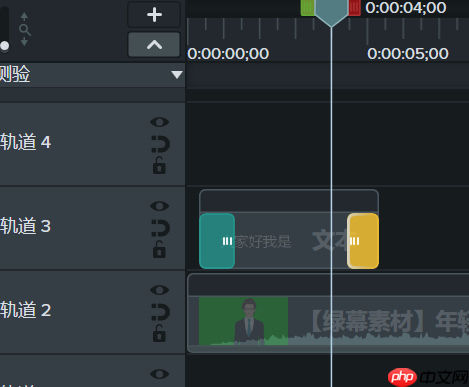Click the 0:00:05;00 ruler timestamp
469x387 pixels.
coord(408,54)
